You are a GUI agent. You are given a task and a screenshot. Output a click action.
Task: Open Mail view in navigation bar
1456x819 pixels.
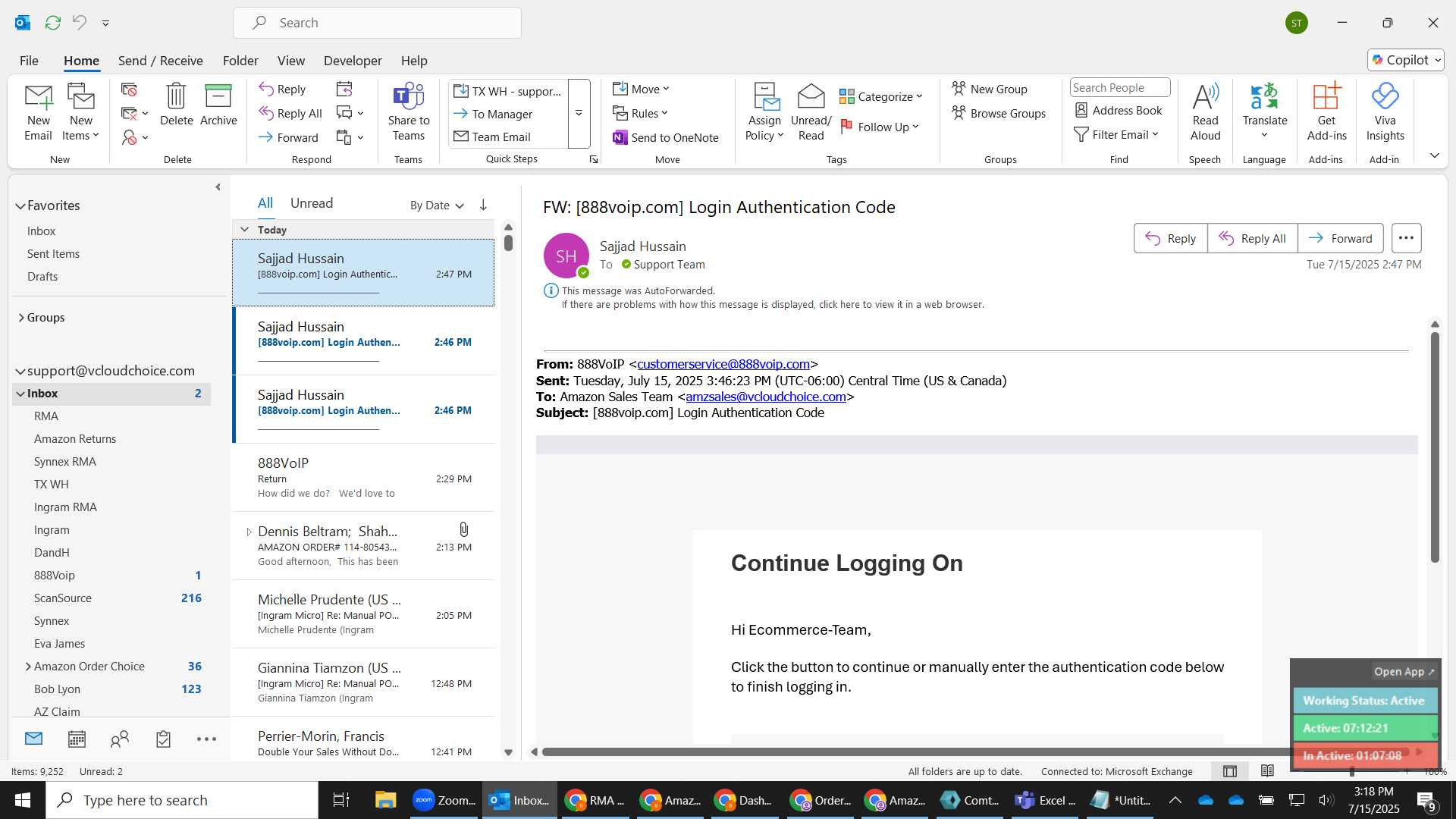33,739
